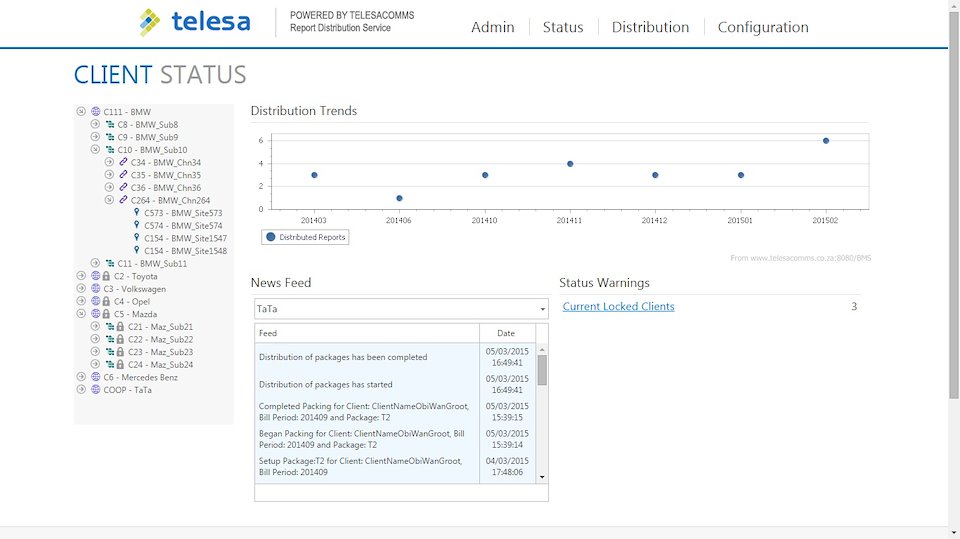Click the news feed scrollbar thumb
960x539 pixels.
click(x=542, y=370)
